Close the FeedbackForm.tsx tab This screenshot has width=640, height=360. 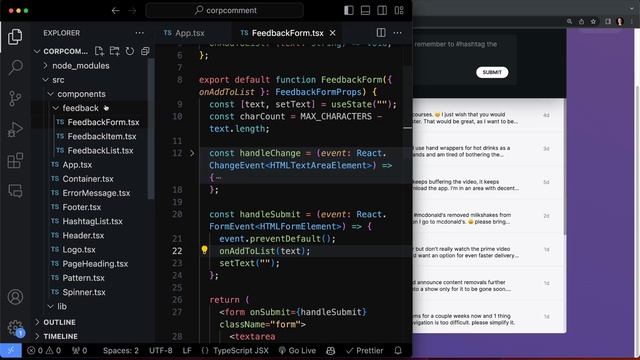[x=333, y=33]
